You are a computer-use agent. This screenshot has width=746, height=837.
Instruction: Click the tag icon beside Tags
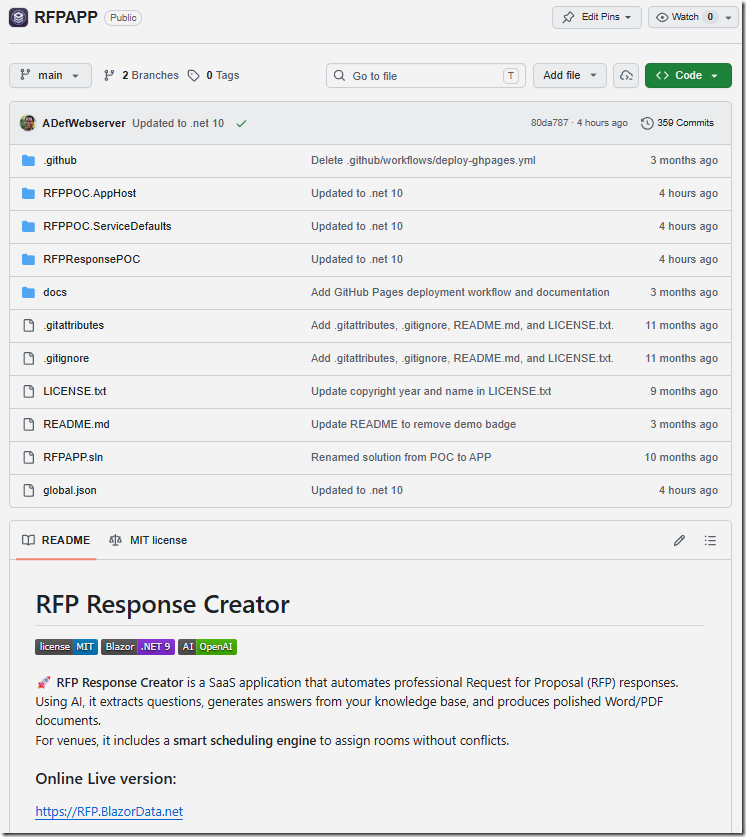[x=194, y=76]
